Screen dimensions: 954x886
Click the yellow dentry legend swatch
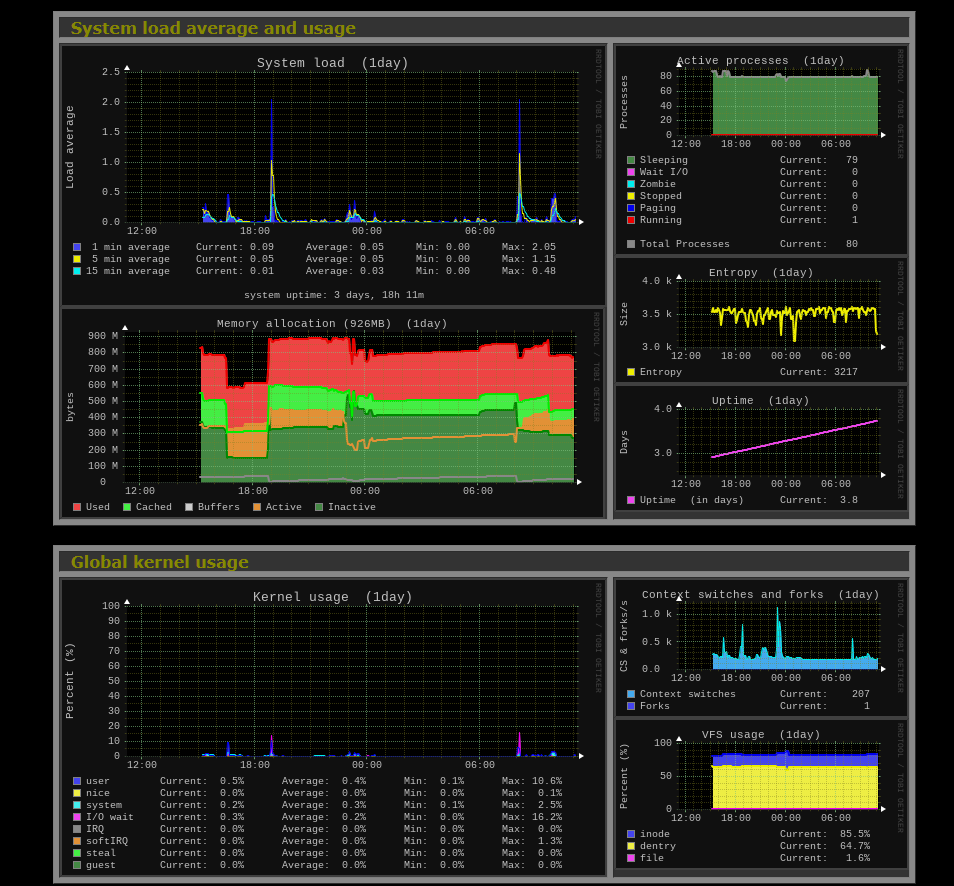coord(631,846)
